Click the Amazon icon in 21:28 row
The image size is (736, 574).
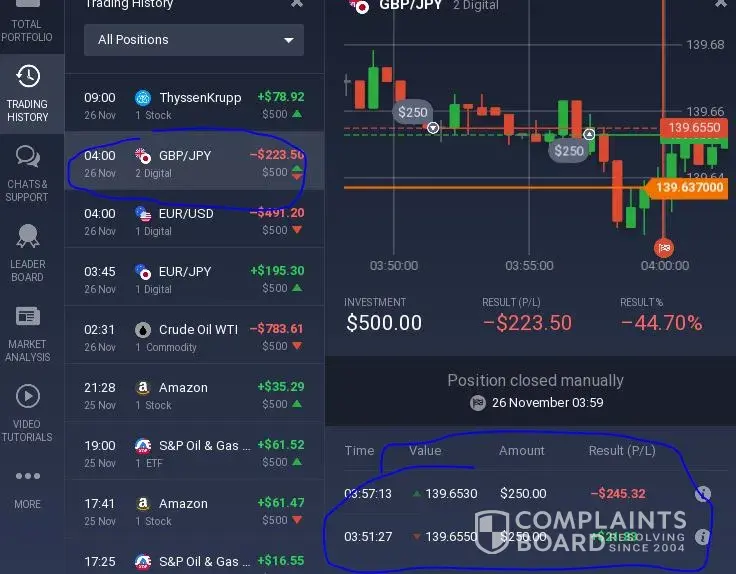(x=143, y=388)
